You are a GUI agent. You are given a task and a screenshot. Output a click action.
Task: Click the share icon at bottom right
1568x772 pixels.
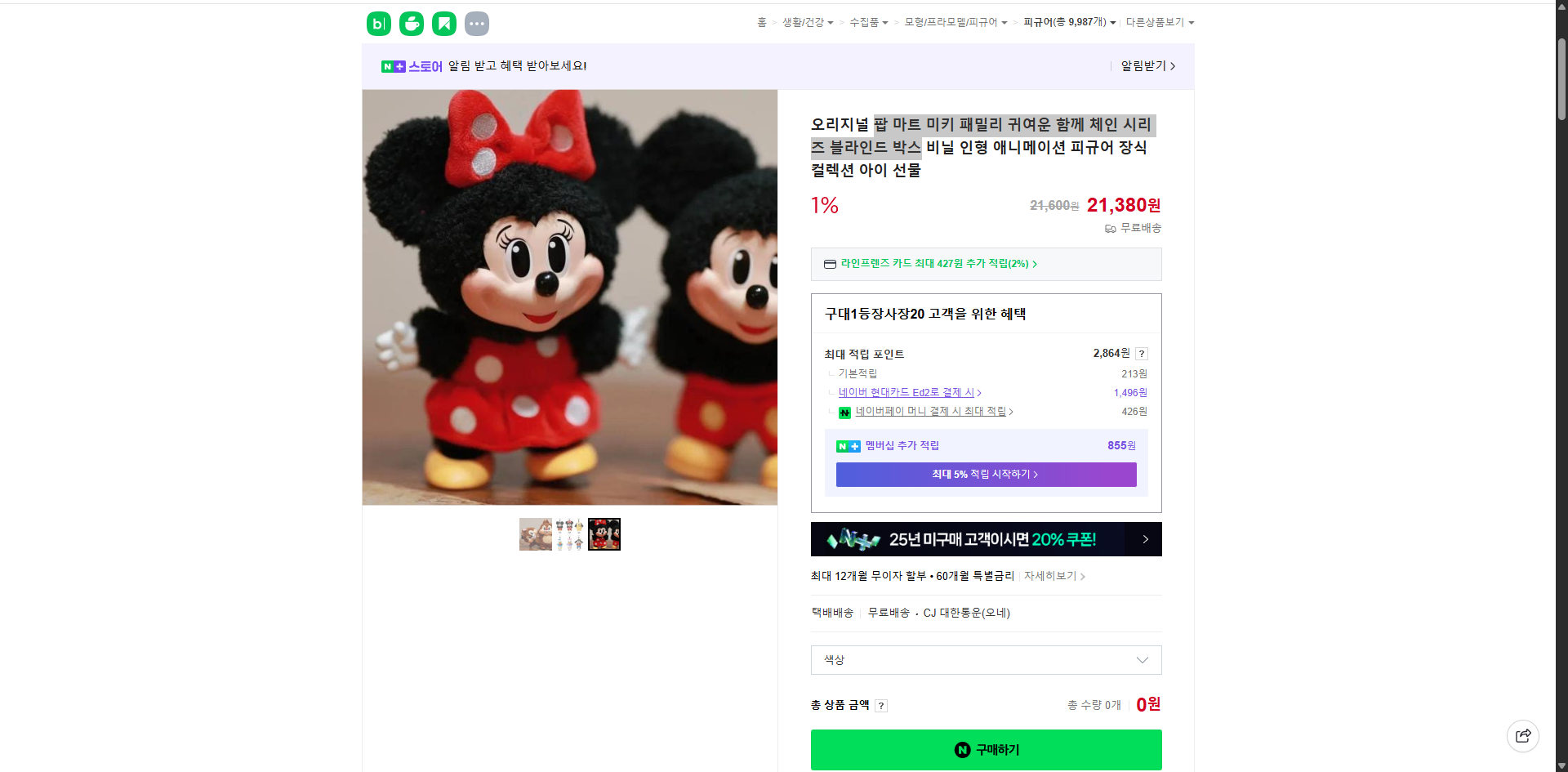[x=1522, y=735]
